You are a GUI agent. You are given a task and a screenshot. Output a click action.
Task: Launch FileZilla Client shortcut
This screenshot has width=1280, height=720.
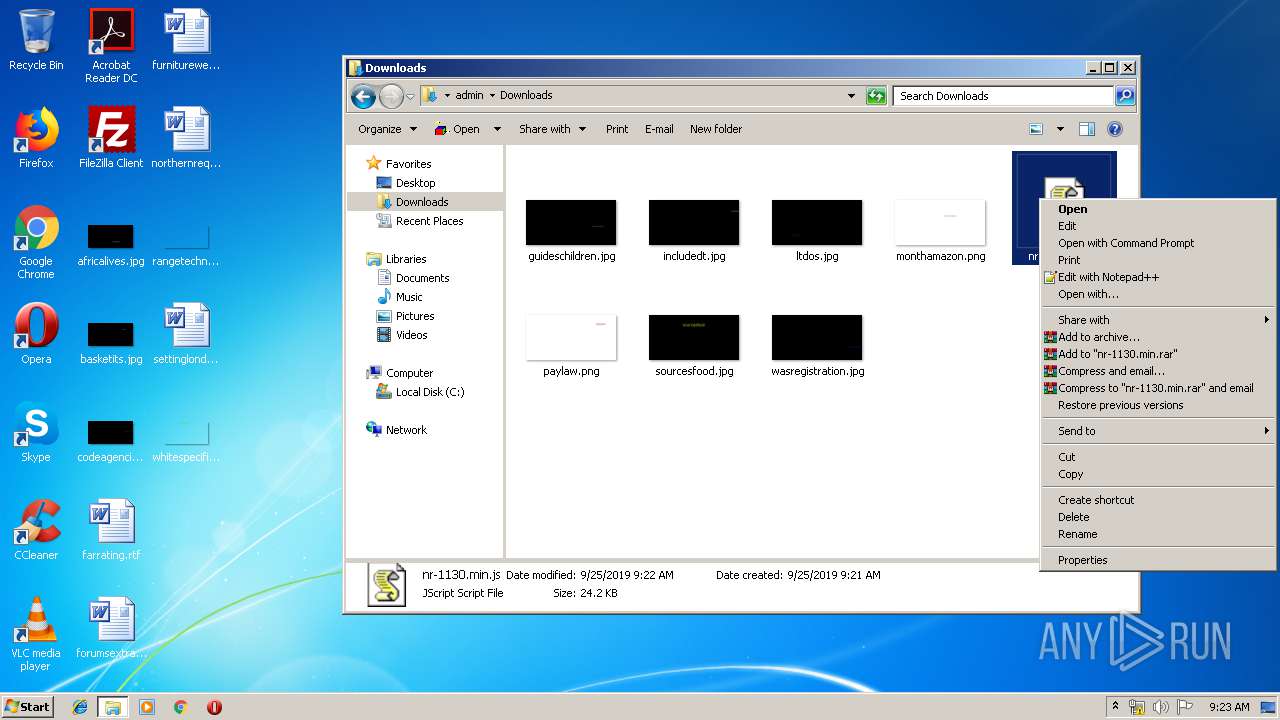click(111, 138)
